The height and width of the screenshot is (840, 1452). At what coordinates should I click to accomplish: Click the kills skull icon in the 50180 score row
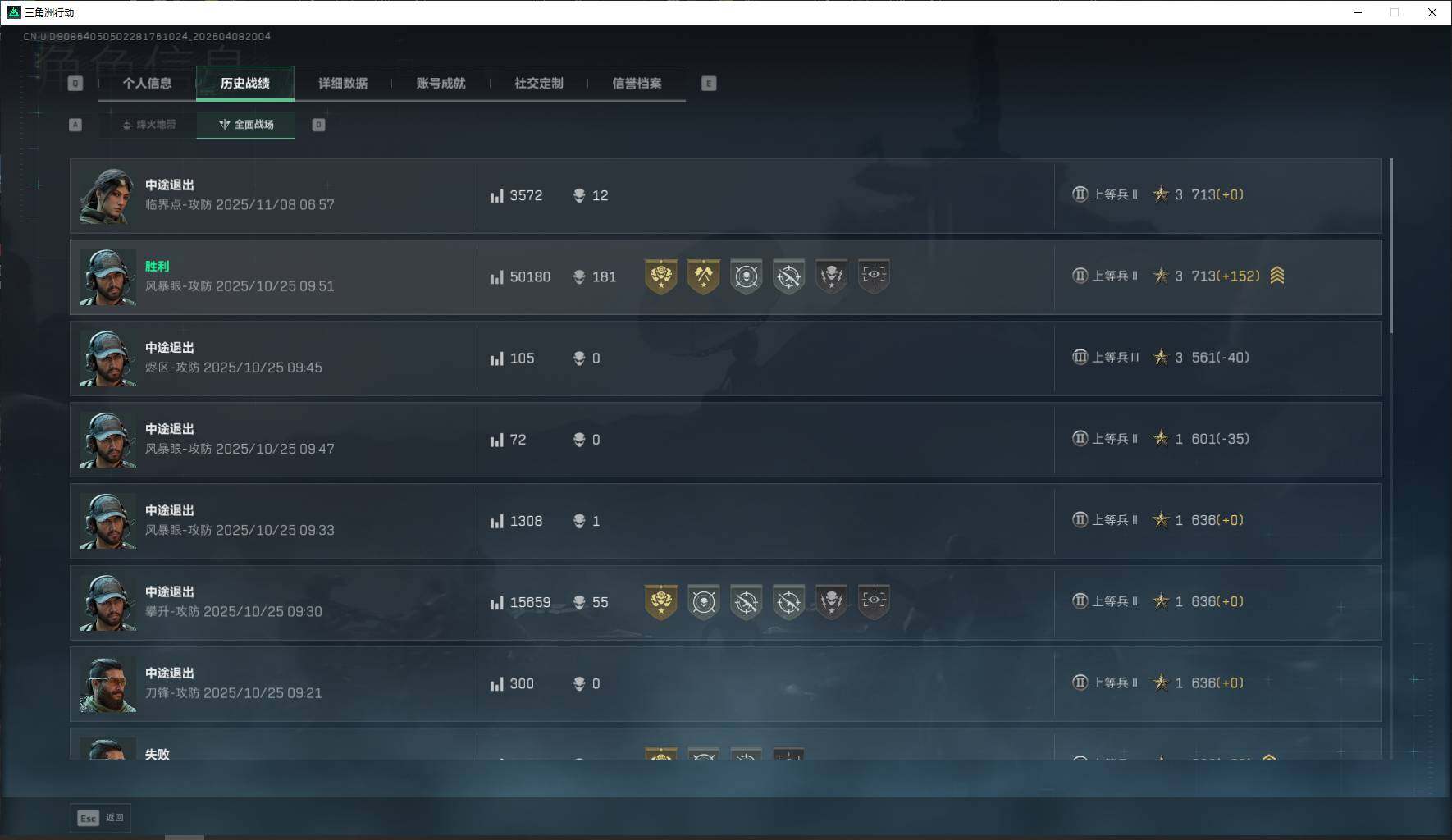579,277
